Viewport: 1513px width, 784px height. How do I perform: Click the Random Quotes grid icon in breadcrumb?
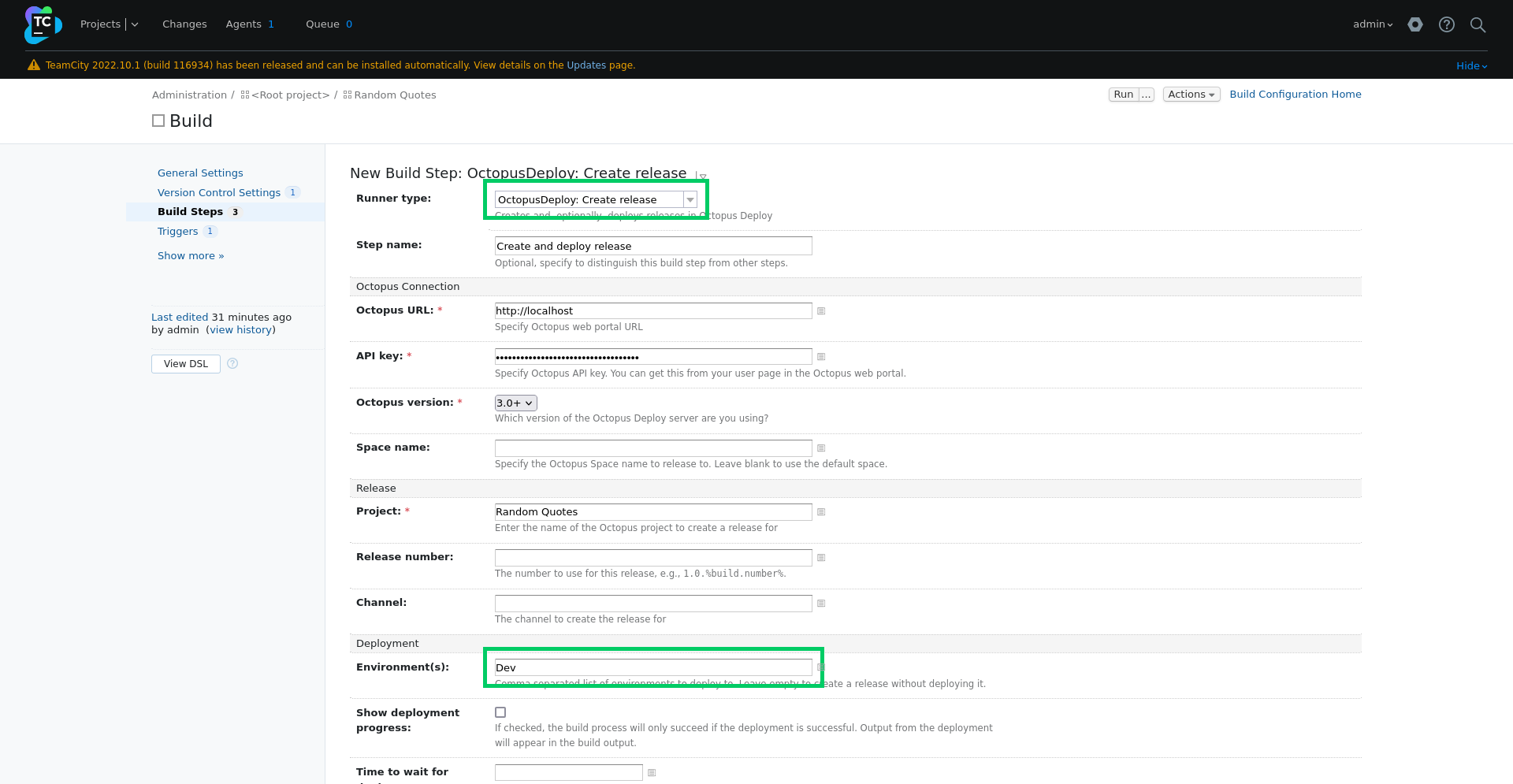pyautogui.click(x=348, y=95)
